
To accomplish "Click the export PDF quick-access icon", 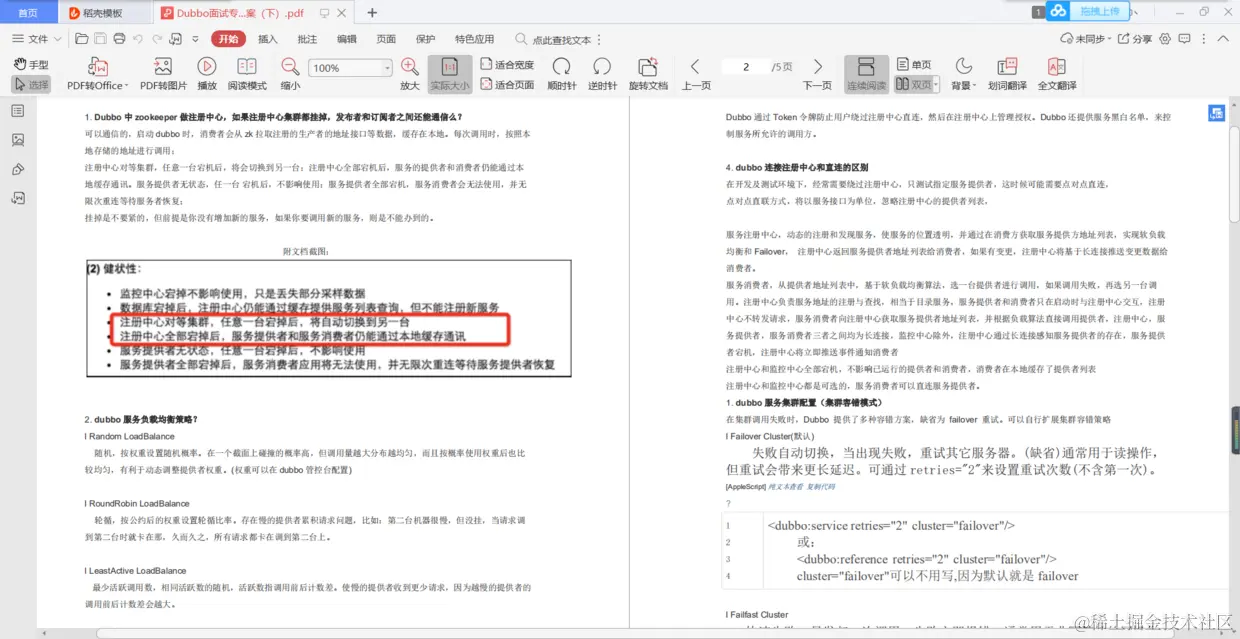I will pos(176,39).
